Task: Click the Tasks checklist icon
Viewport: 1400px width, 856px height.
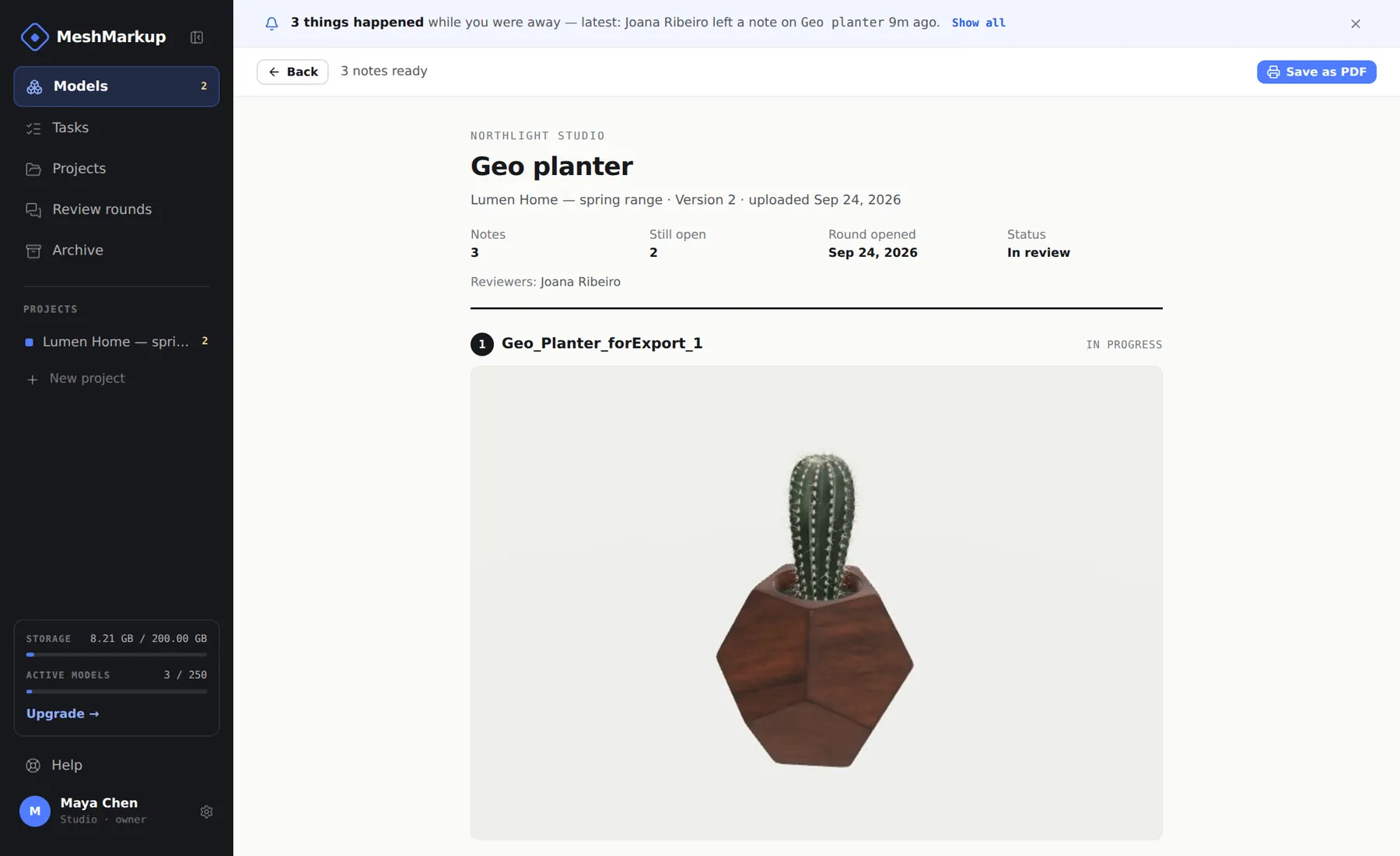Action: (33, 128)
